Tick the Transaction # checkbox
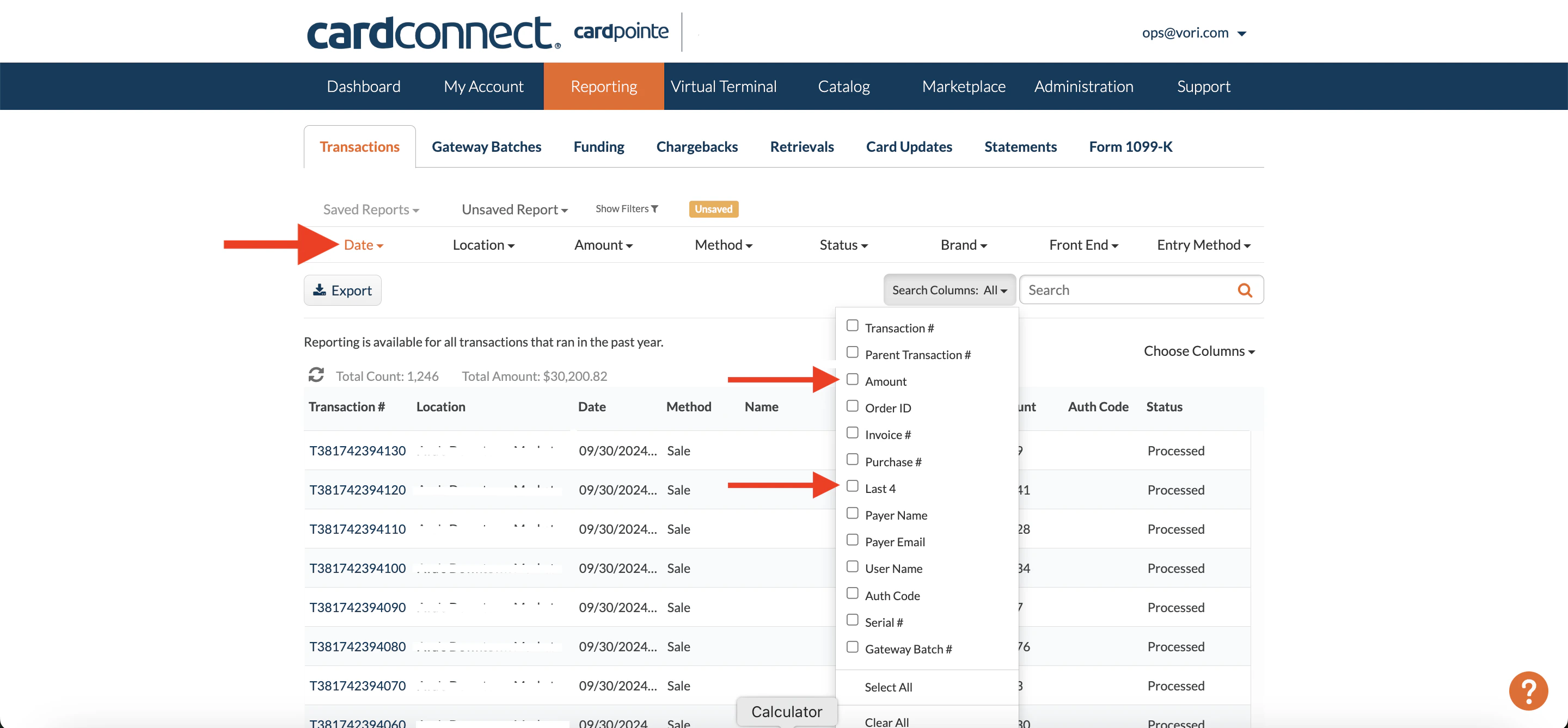The height and width of the screenshot is (728, 1568). point(852,326)
